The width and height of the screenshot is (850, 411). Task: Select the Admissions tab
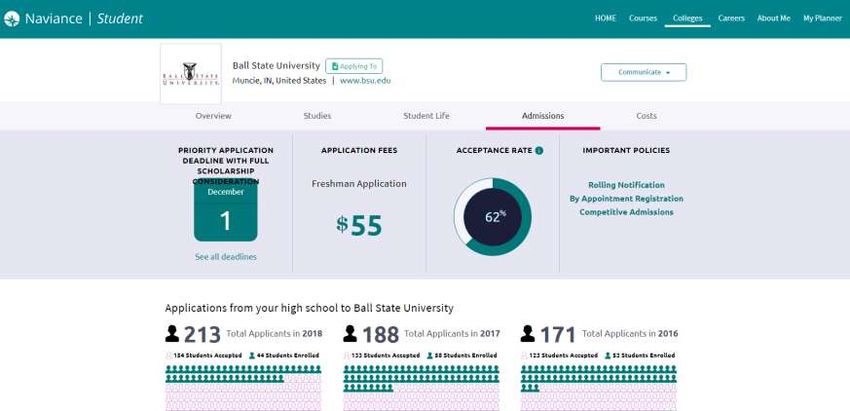coord(543,116)
